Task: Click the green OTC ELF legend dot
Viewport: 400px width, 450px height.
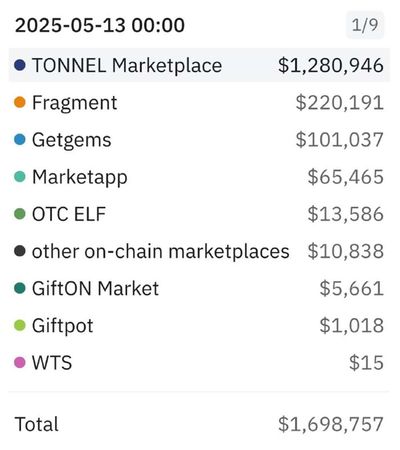Action: [x=20, y=214]
